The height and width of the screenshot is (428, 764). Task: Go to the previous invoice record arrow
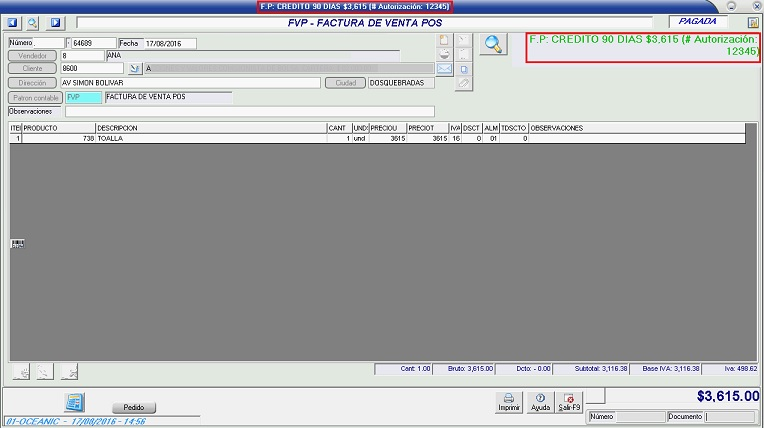tap(14, 22)
